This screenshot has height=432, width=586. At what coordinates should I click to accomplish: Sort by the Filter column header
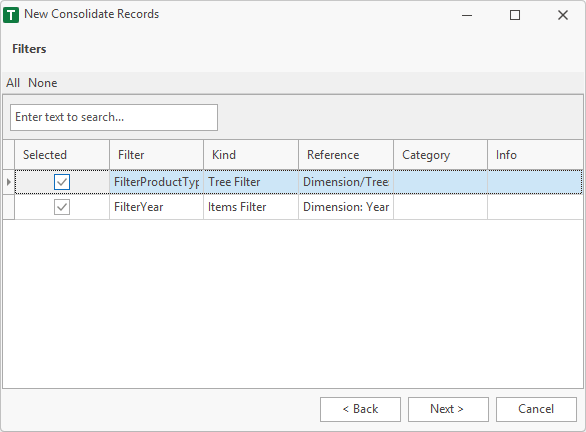157,155
